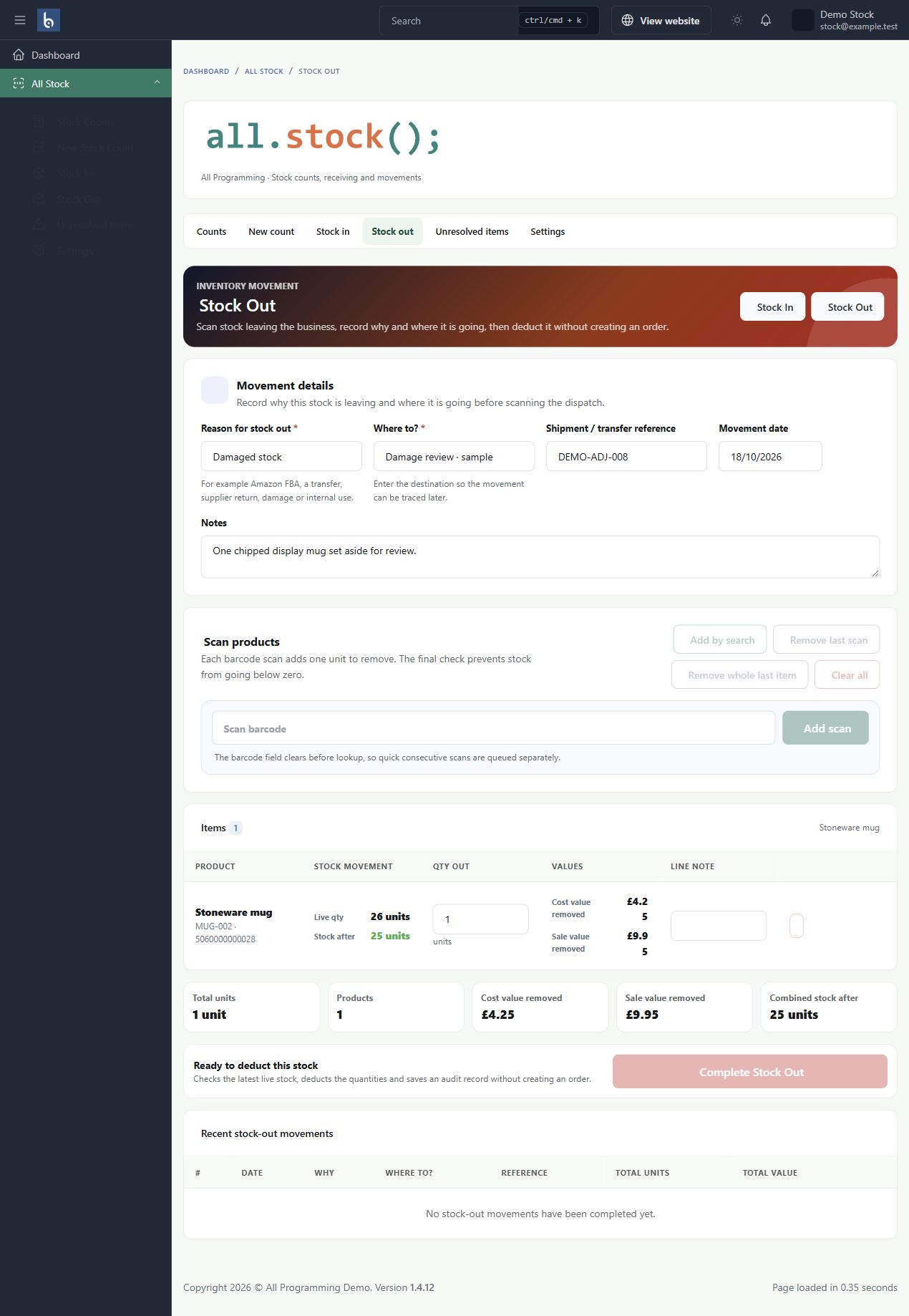This screenshot has width=909, height=1316.
Task: Click the Sale value removed '£9.95' card
Action: [x=684, y=1007]
